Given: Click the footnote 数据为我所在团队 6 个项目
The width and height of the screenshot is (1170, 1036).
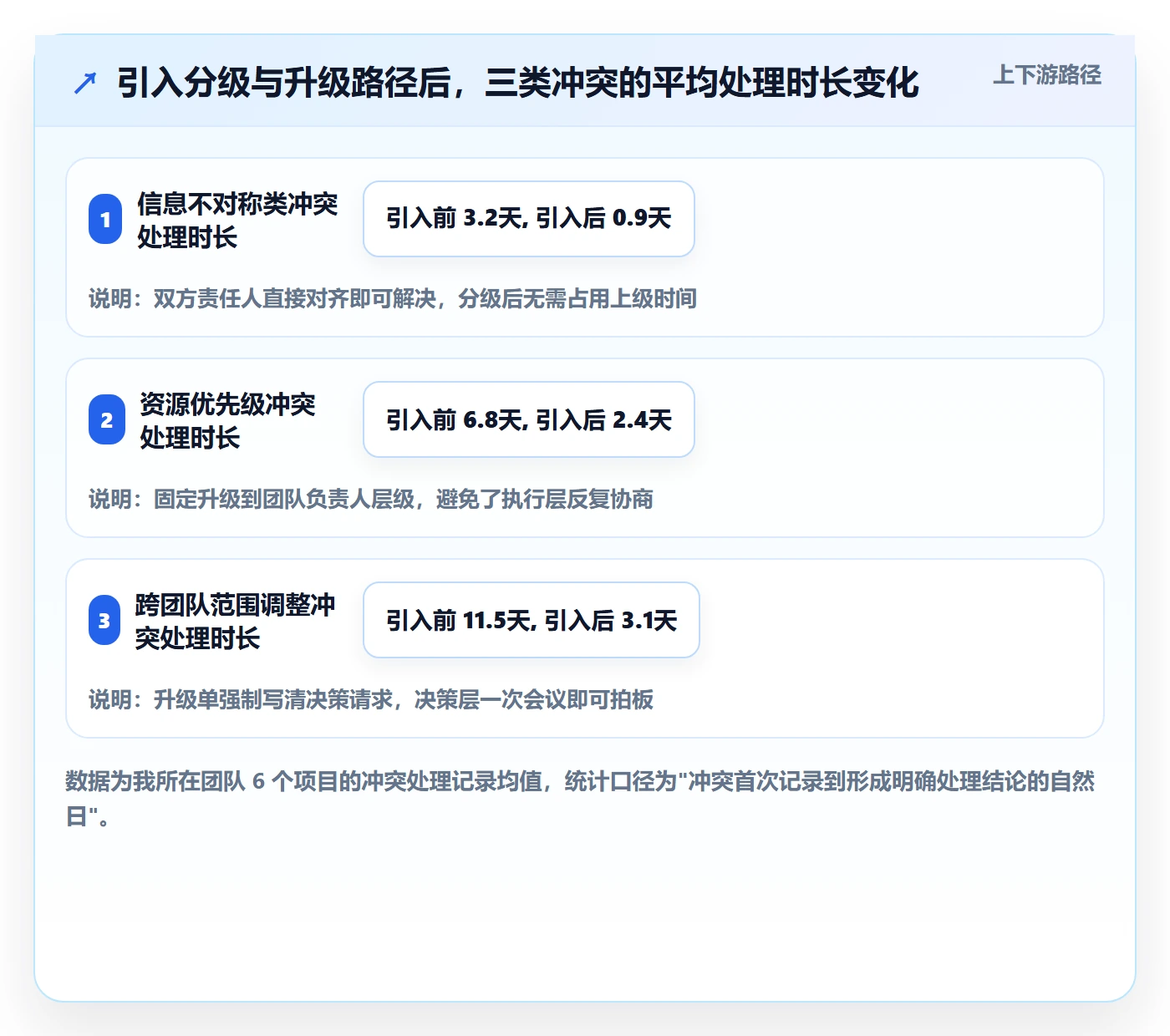Looking at the screenshot, I should [581, 798].
